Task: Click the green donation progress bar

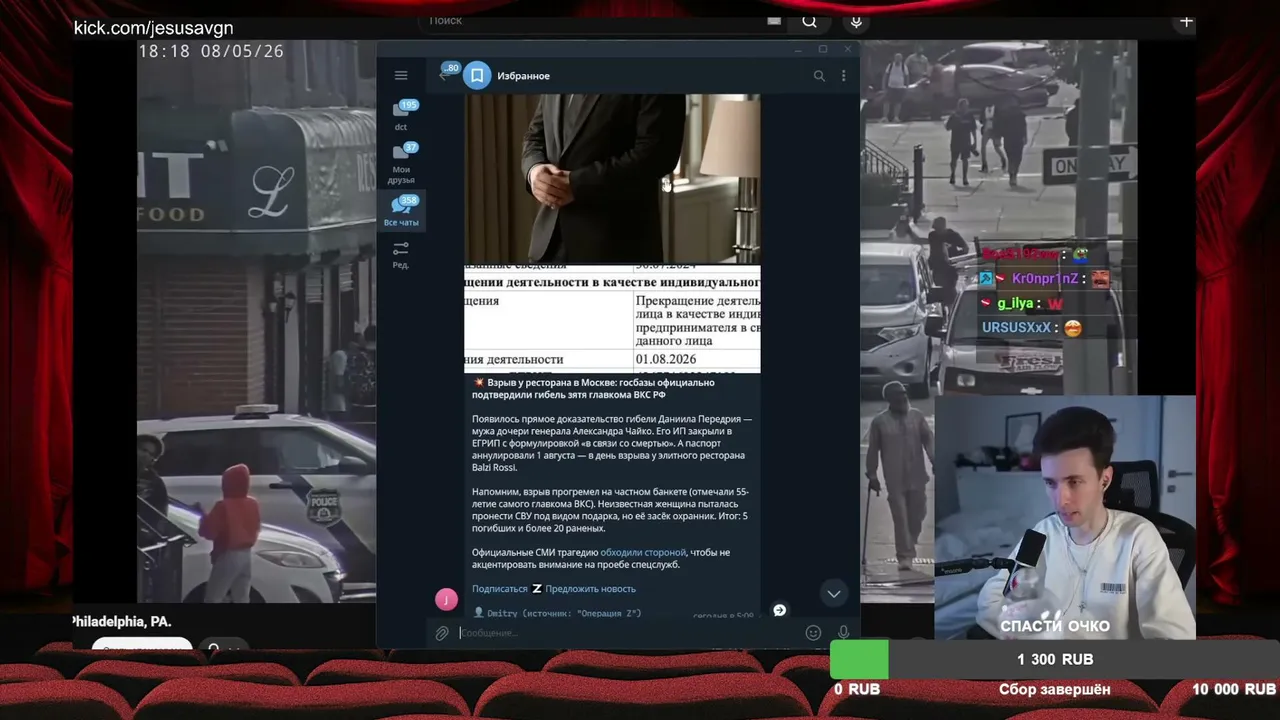Action: pos(859,659)
